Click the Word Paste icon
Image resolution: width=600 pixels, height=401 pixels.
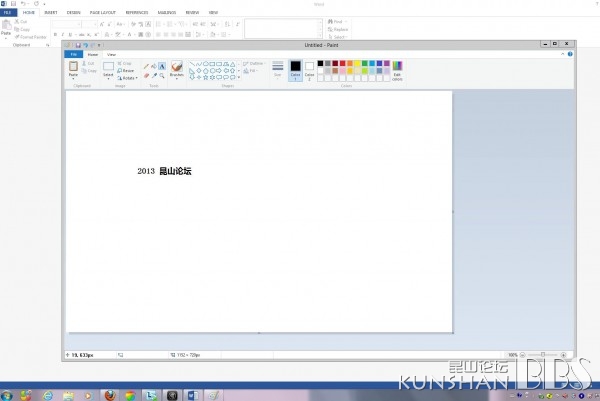pos(6,25)
